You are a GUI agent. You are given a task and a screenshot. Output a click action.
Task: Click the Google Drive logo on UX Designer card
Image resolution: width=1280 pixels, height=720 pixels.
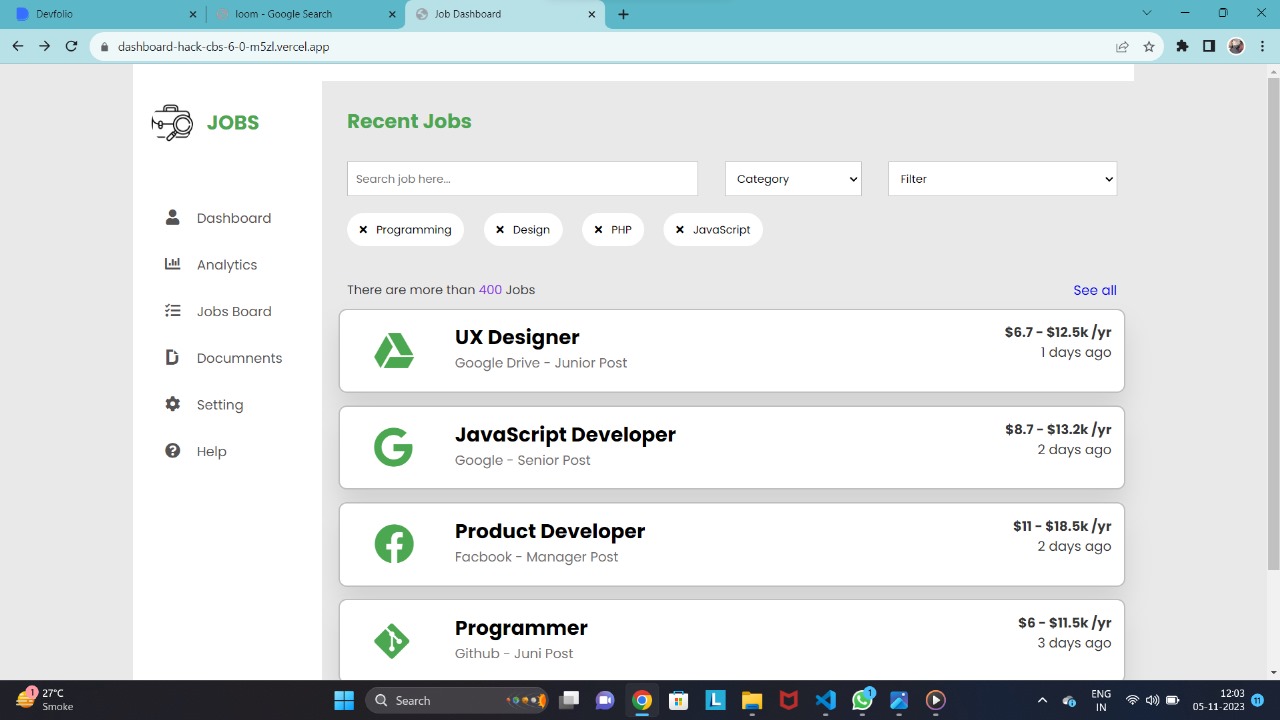pyautogui.click(x=393, y=351)
